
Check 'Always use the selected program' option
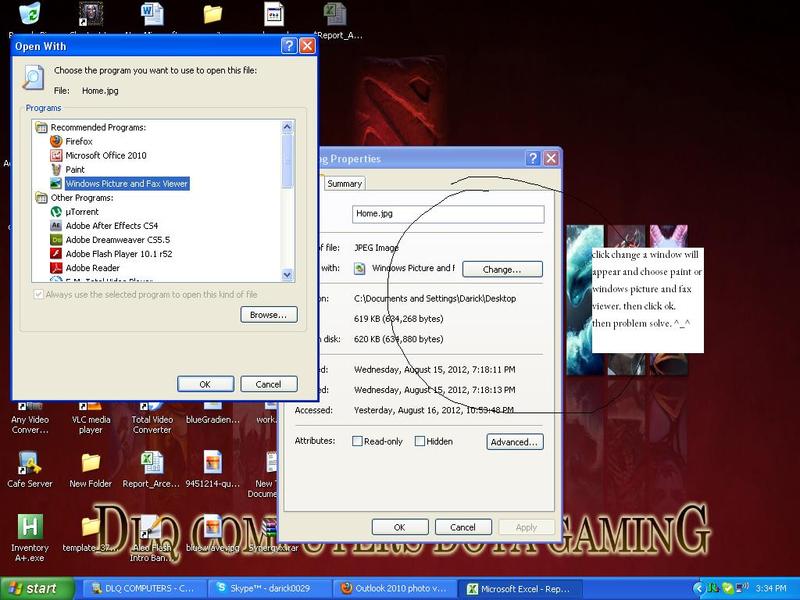[x=39, y=294]
